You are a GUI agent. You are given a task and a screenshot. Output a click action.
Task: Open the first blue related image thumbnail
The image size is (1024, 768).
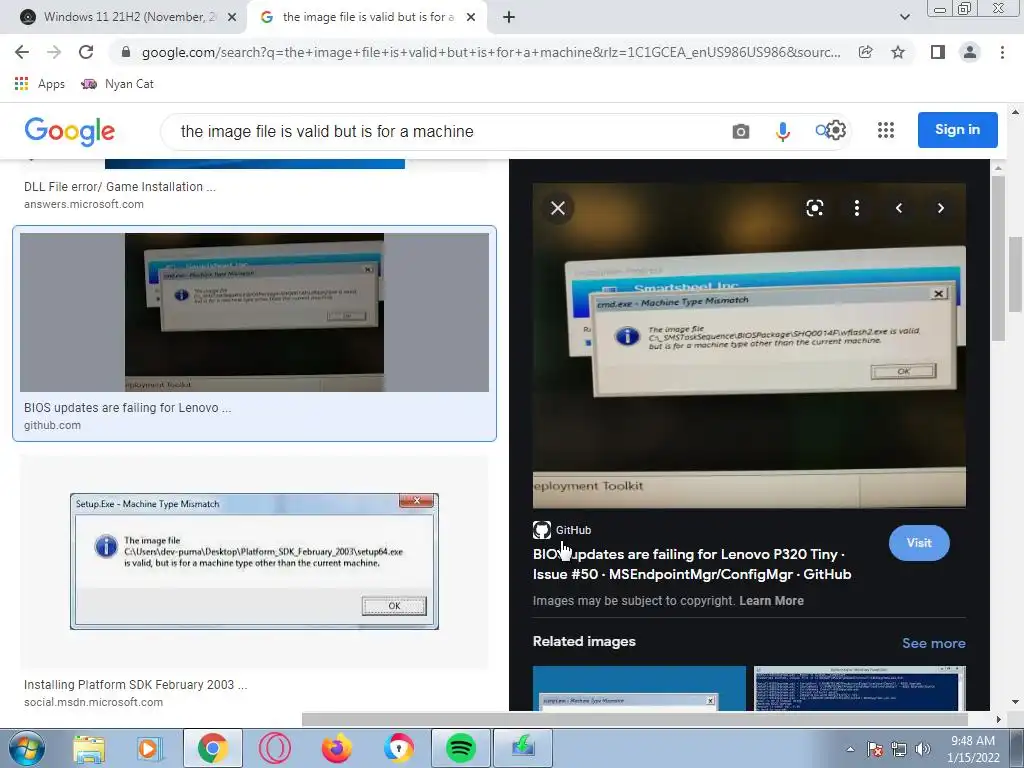point(639,688)
